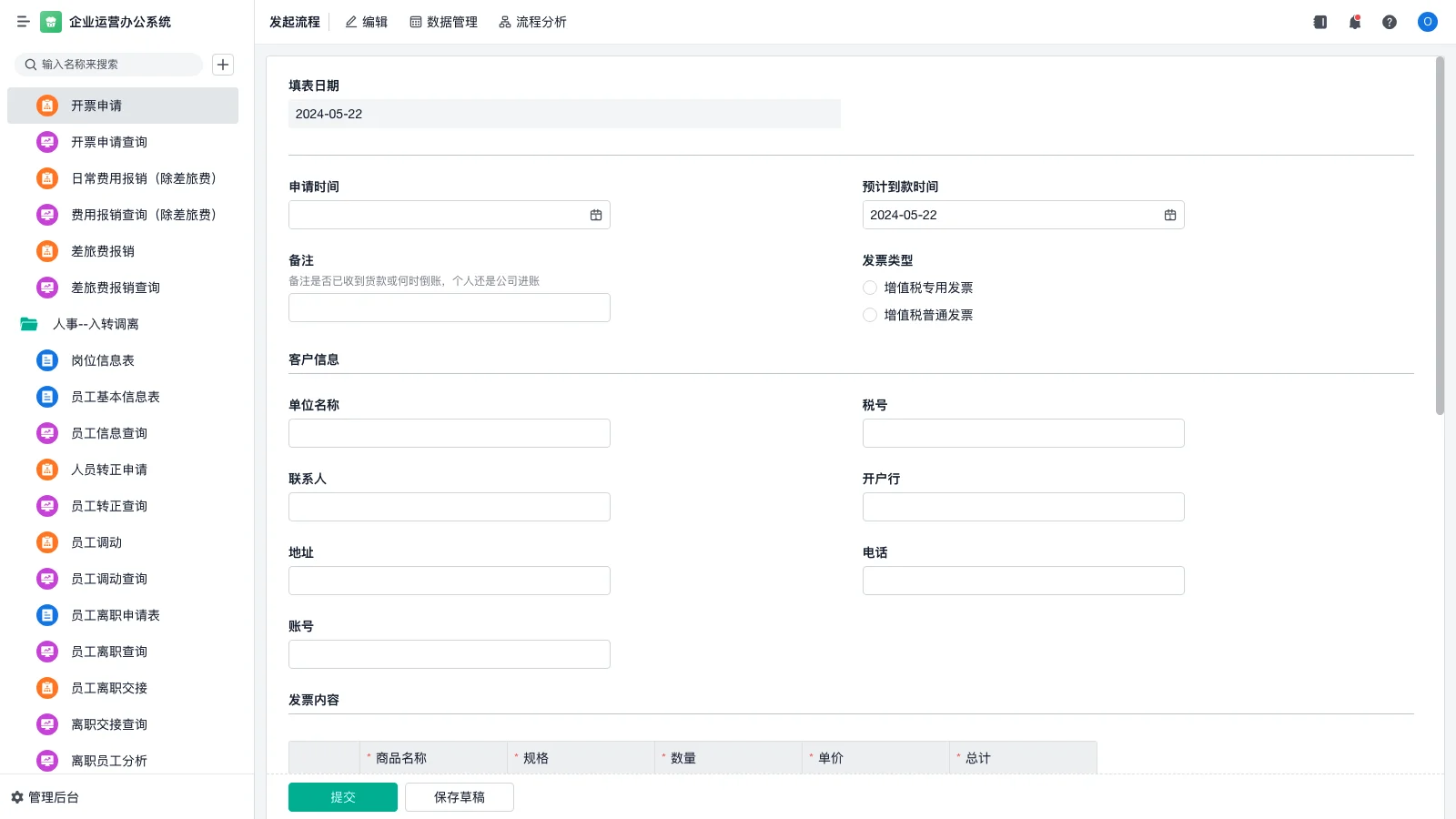Select the orange 差旅费报销 sidebar icon
Image resolution: width=1456 pixels, height=819 pixels.
coord(46,251)
